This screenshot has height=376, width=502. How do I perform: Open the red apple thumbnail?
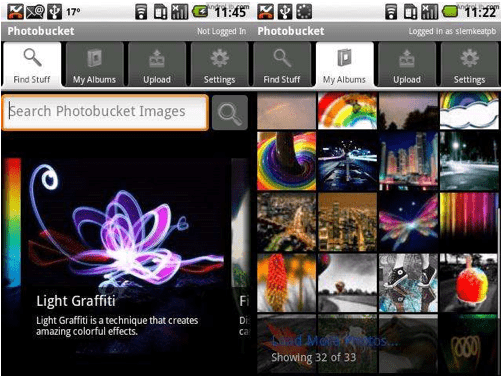pos(469,283)
